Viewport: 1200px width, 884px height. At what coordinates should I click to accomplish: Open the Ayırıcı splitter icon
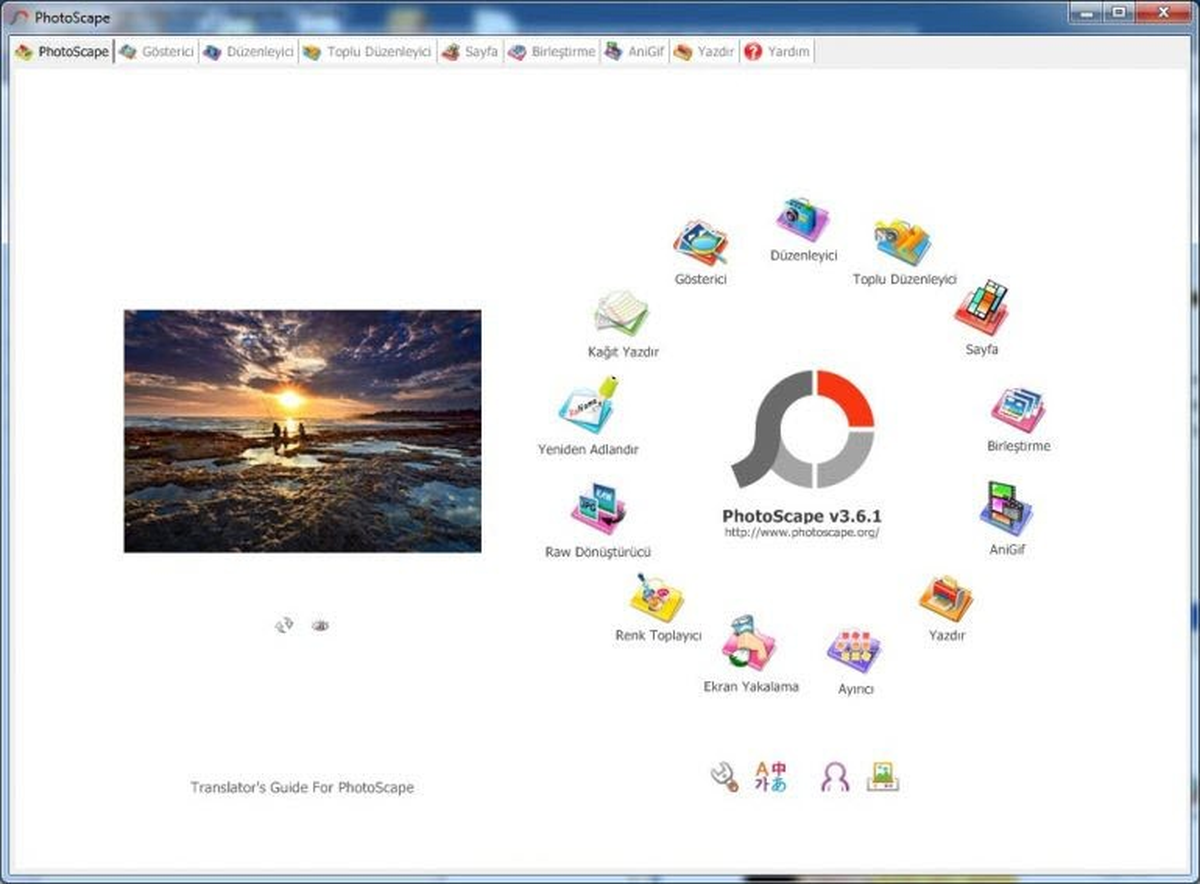854,651
